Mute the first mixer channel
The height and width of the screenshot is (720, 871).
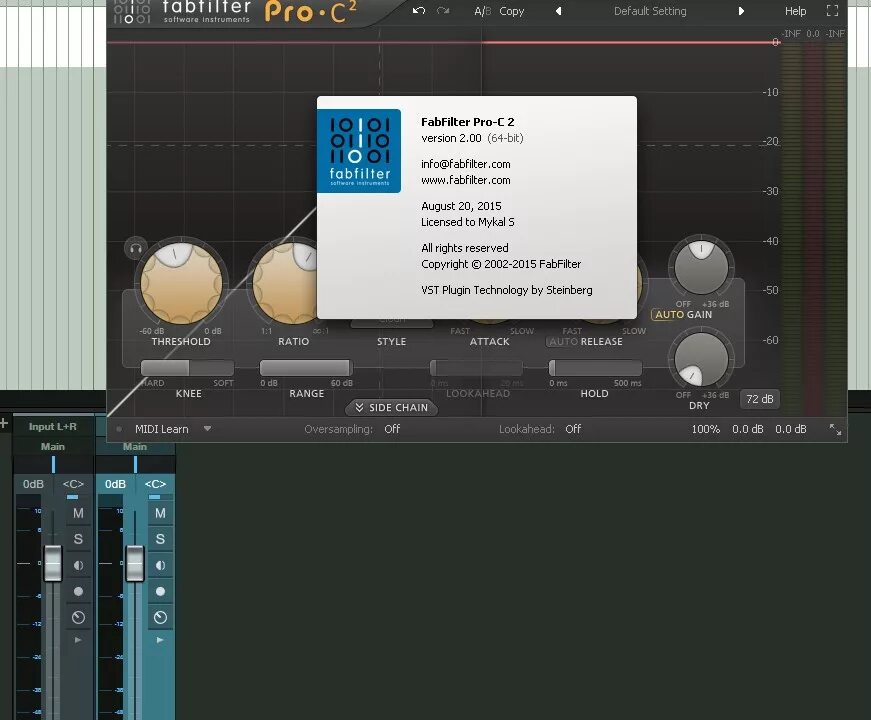[78, 513]
